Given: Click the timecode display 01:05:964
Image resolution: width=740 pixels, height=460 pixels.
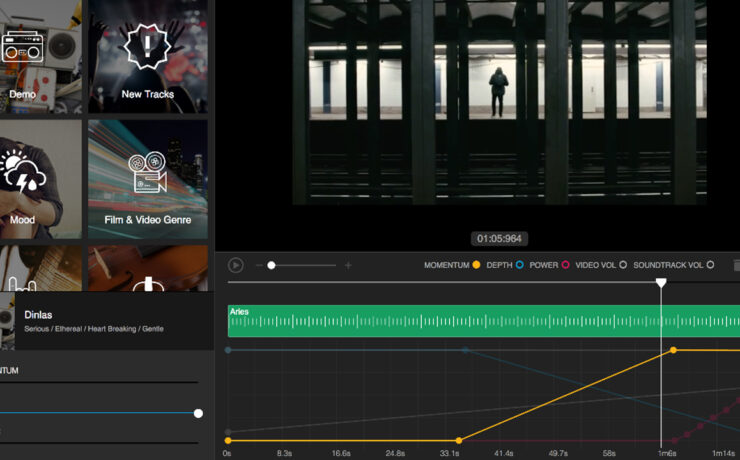Looking at the screenshot, I should [x=499, y=239].
